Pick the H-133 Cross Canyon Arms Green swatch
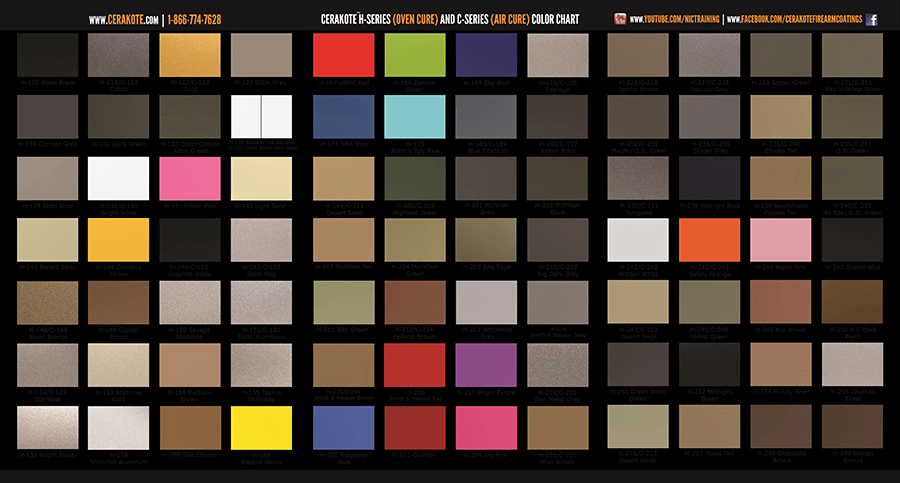900x483 pixels. tap(190, 117)
